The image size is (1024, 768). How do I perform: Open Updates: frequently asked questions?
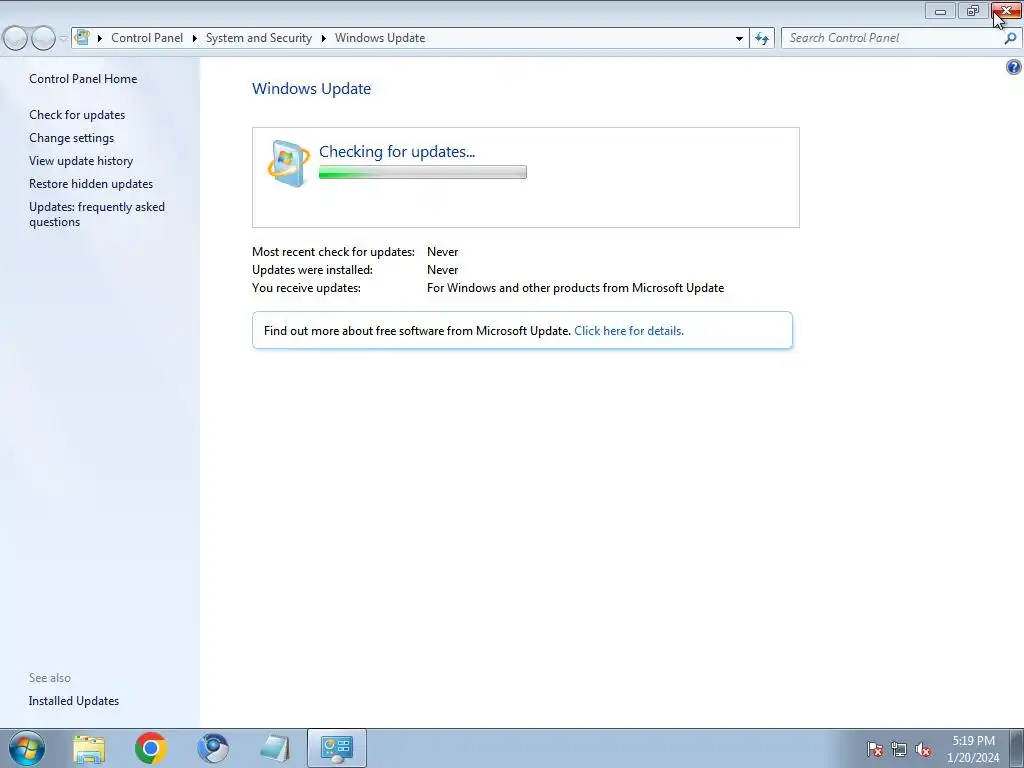[97, 214]
